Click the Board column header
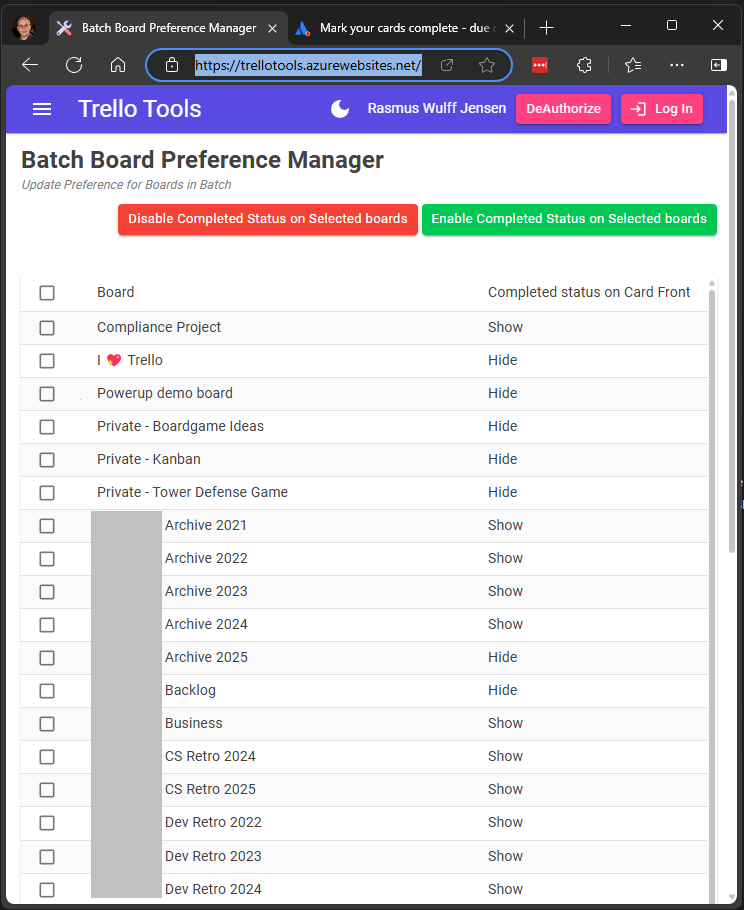Screen dimensions: 744x910 click(x=115, y=292)
